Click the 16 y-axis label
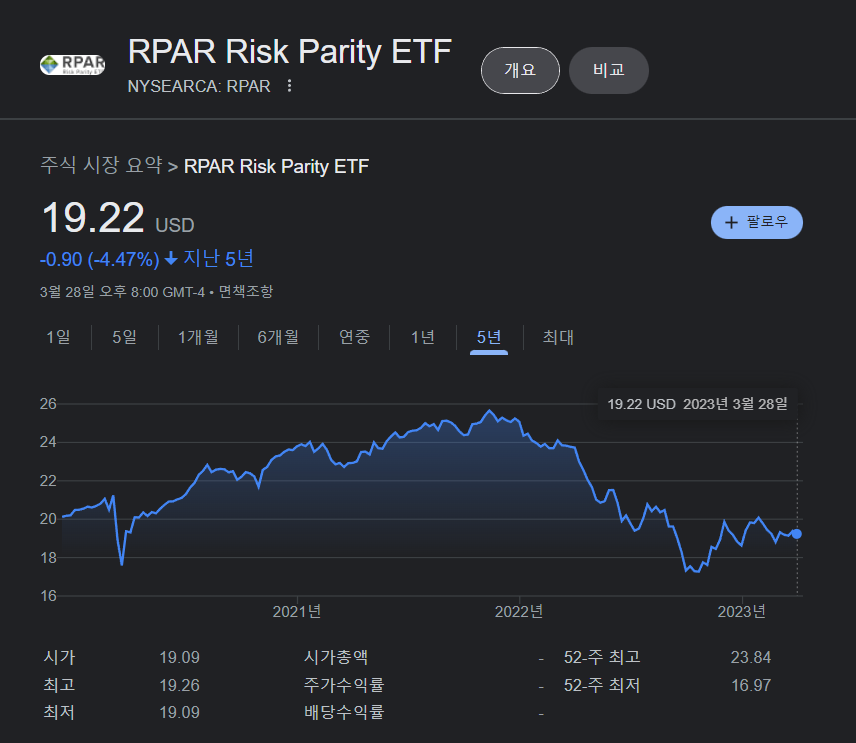Viewport: 856px width, 743px height. click(48, 596)
